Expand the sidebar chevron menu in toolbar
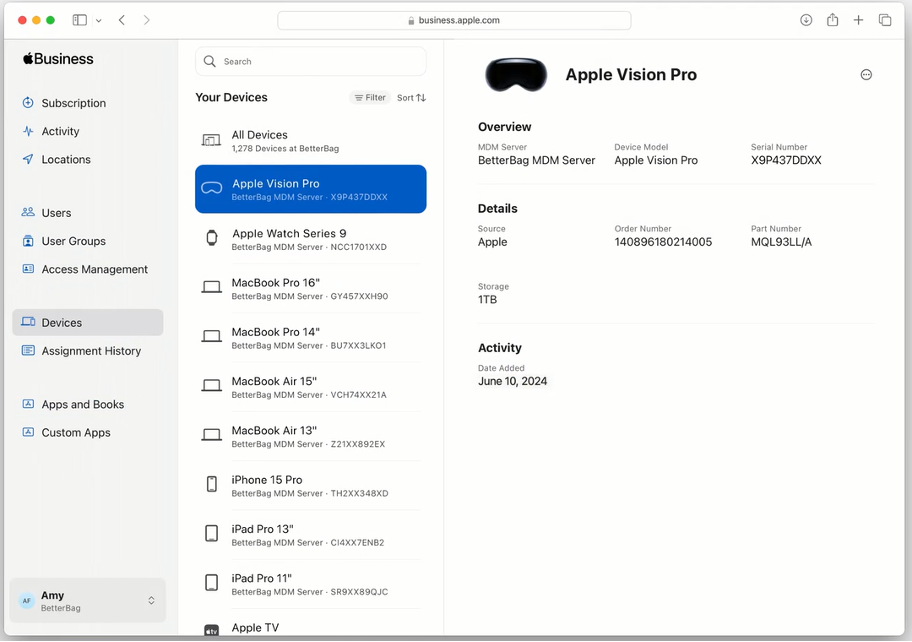Screen dimensions: 912x642 tap(99, 20)
